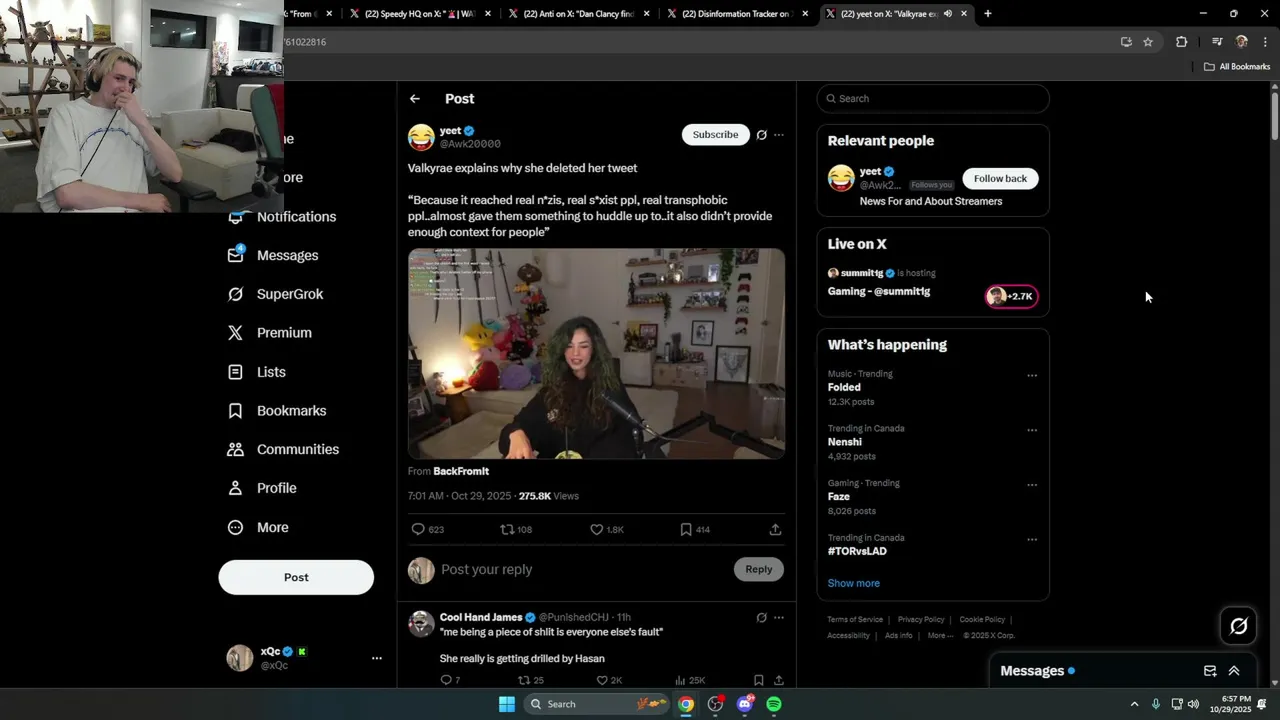The width and height of the screenshot is (1280, 720).
Task: Open Notifications in sidebar
Action: (283, 217)
